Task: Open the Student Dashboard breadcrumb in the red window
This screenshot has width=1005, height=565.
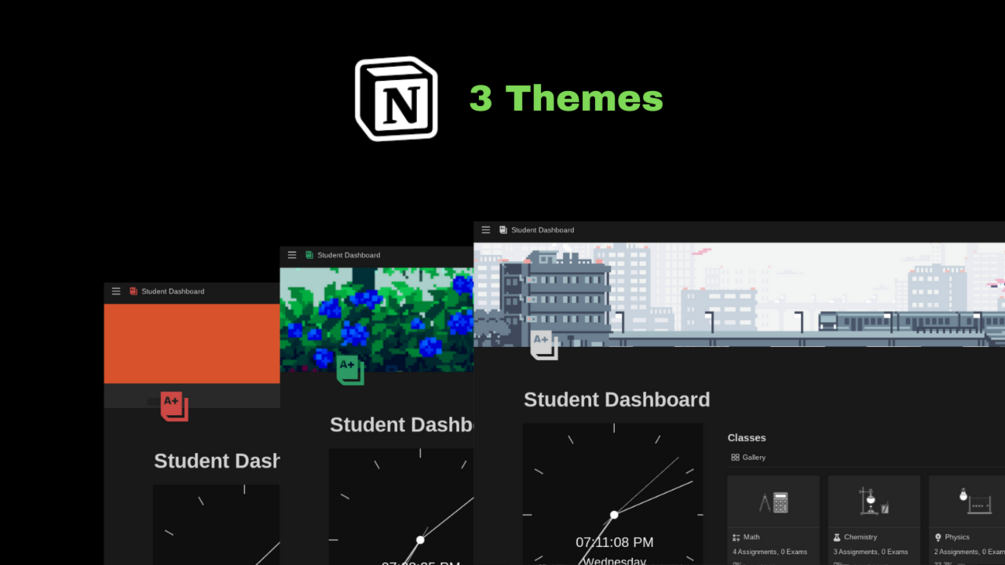Action: coord(173,291)
